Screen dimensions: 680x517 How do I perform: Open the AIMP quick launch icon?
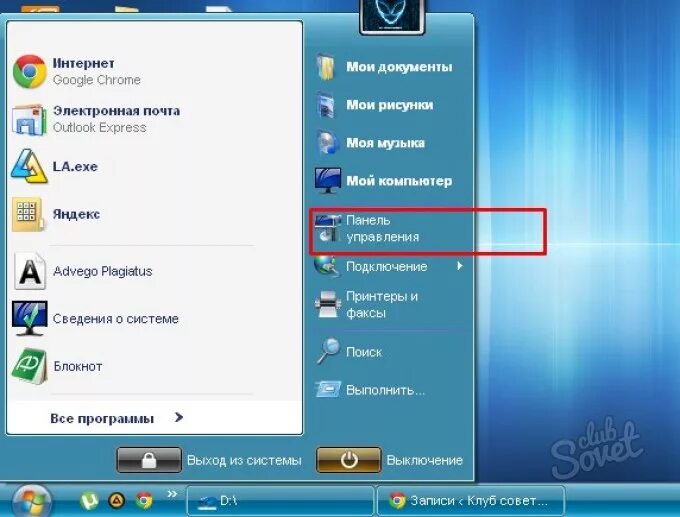pyautogui.click(x=117, y=501)
